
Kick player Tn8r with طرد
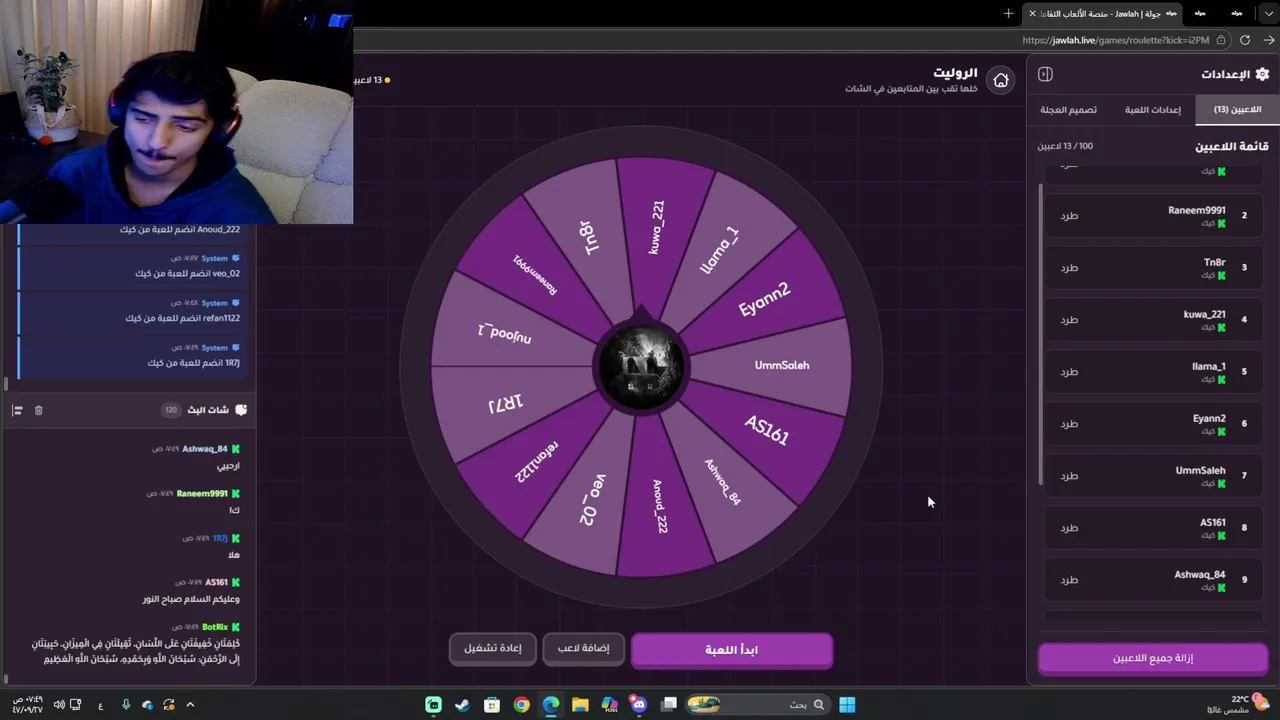click(1069, 268)
